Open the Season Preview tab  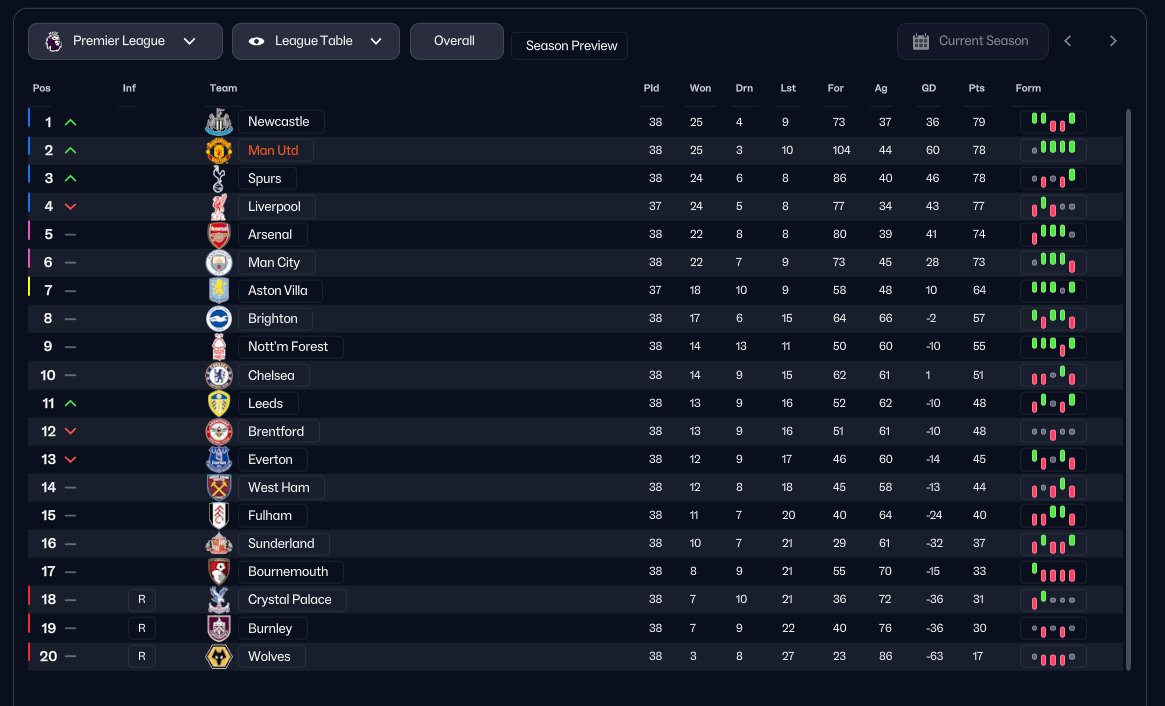click(x=570, y=46)
